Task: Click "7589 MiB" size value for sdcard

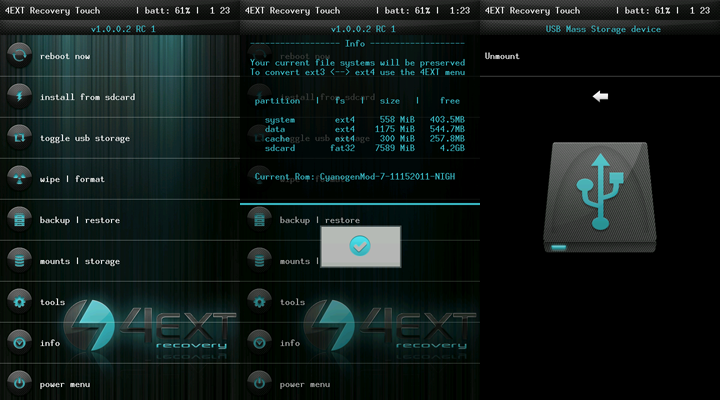Action: (x=395, y=148)
